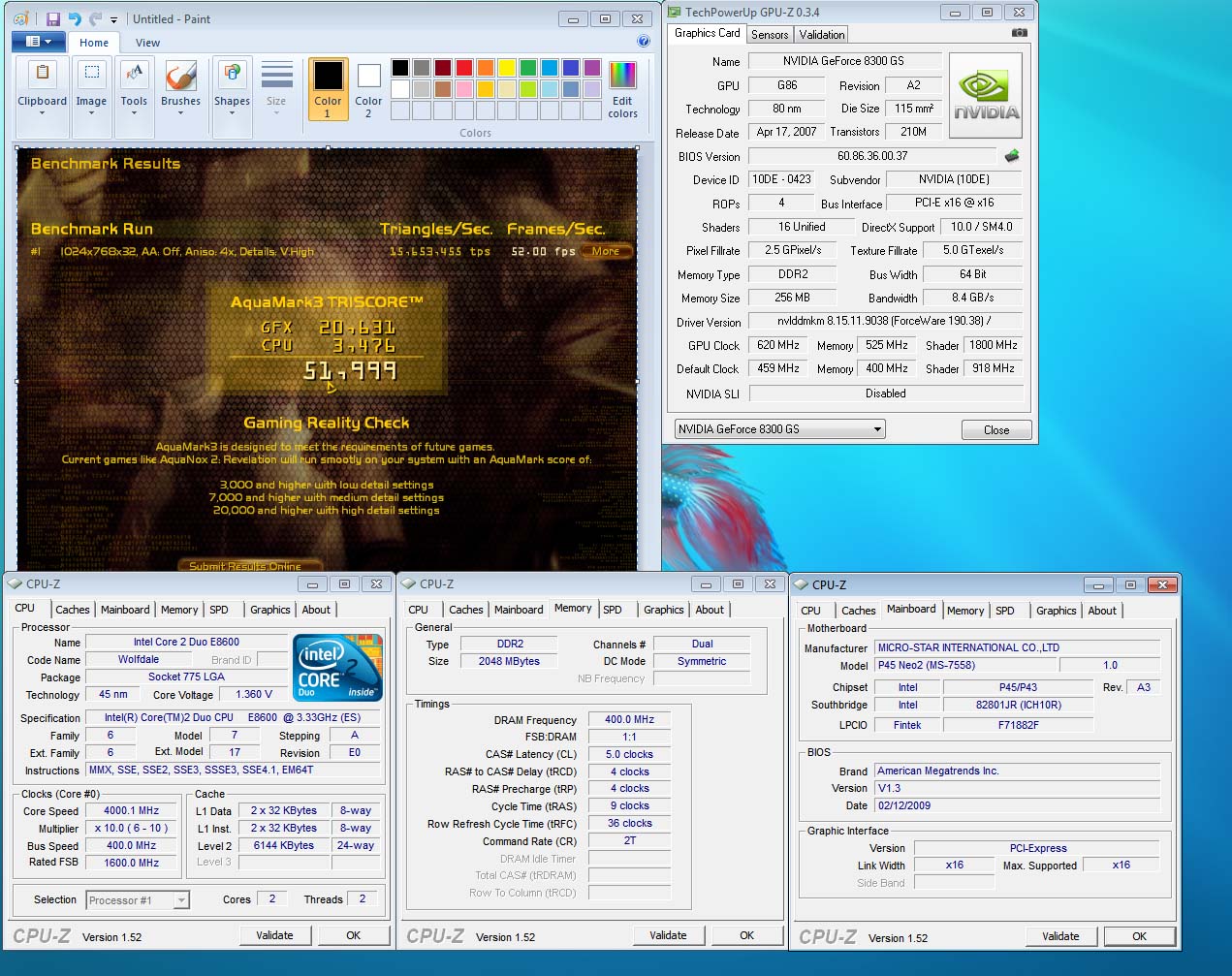
Task: Click the BIOS save chip icon in GPU-Z
Action: tap(1012, 156)
